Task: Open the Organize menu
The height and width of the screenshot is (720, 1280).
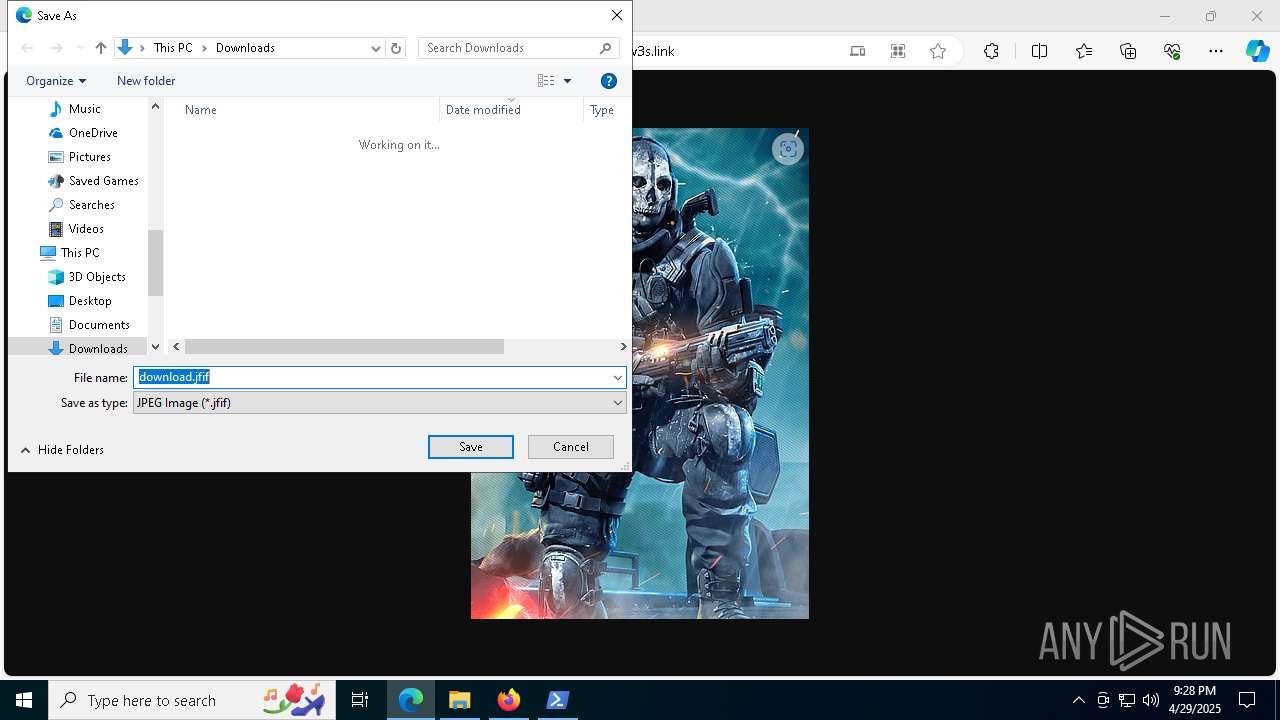Action: pos(56,81)
